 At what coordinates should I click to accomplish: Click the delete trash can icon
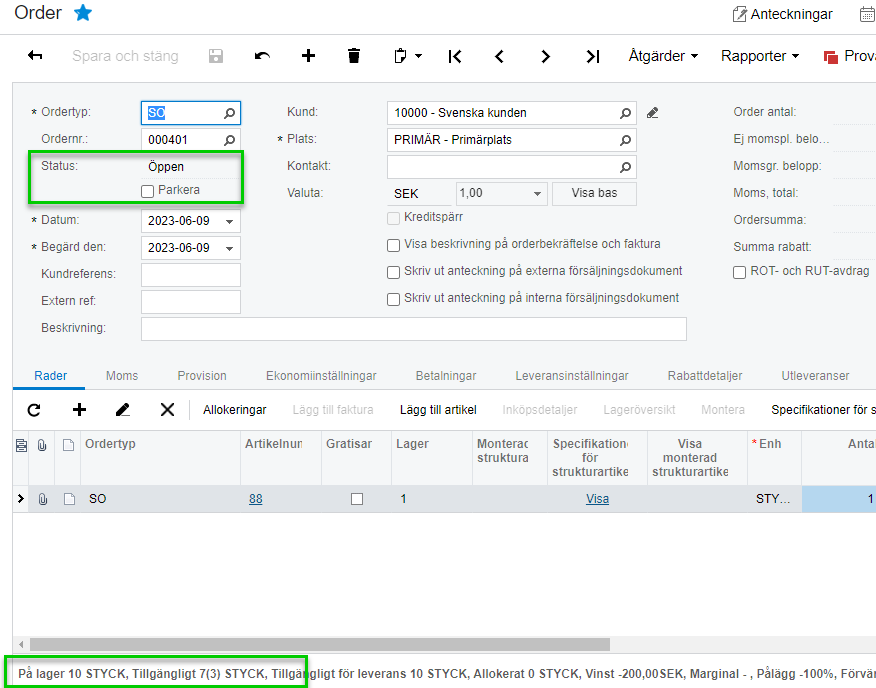click(354, 55)
